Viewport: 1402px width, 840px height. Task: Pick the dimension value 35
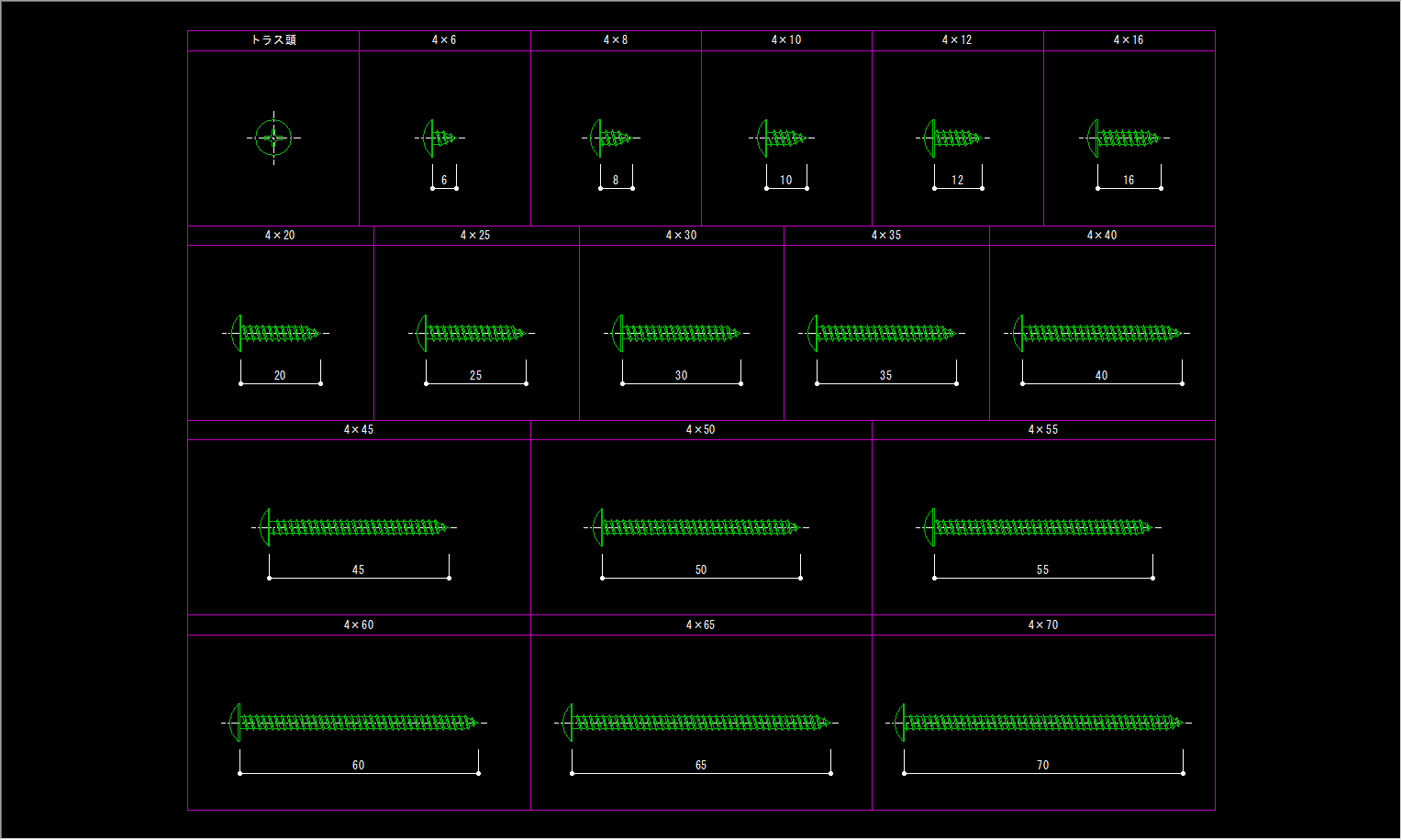[x=885, y=376]
